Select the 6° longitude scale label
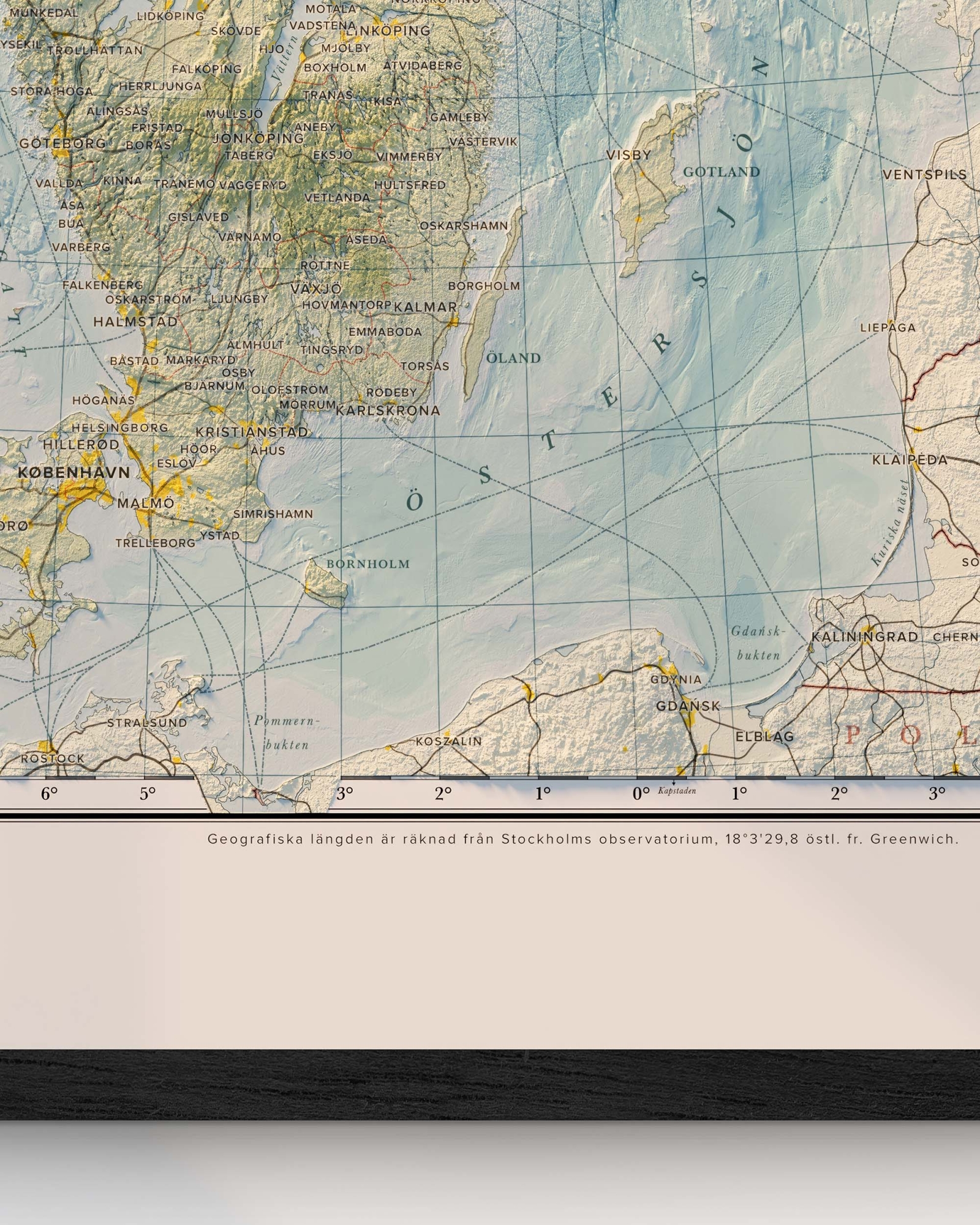Viewport: 980px width, 1225px height. [49, 794]
